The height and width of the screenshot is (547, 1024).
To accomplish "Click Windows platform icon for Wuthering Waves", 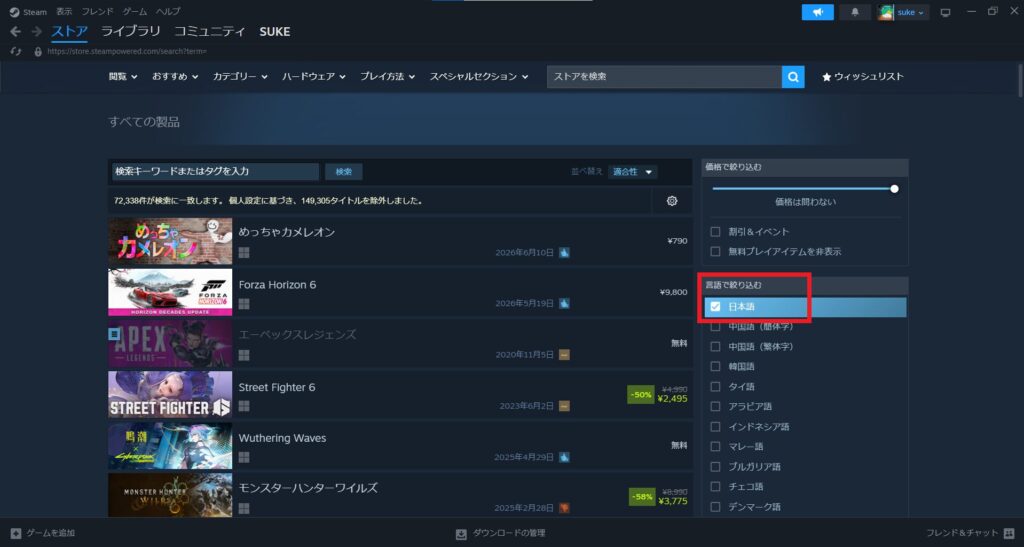I will pos(244,457).
